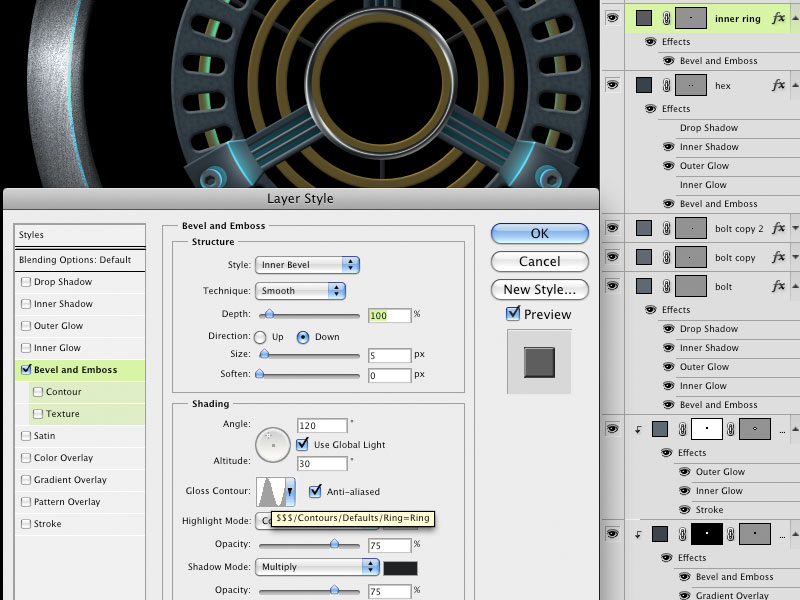The height and width of the screenshot is (600, 800).
Task: Expand Shadow Mode dropdown showing Multiply
Action: [x=318, y=567]
